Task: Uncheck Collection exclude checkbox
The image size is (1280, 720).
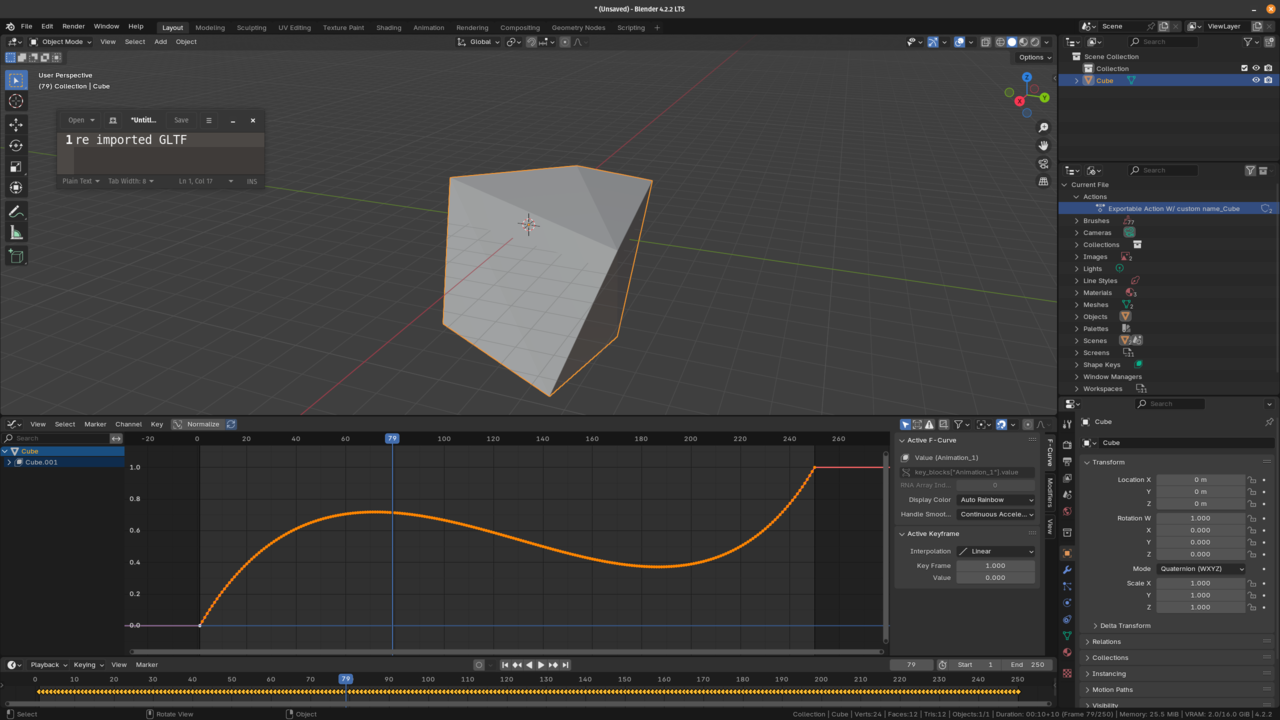Action: pos(1244,69)
